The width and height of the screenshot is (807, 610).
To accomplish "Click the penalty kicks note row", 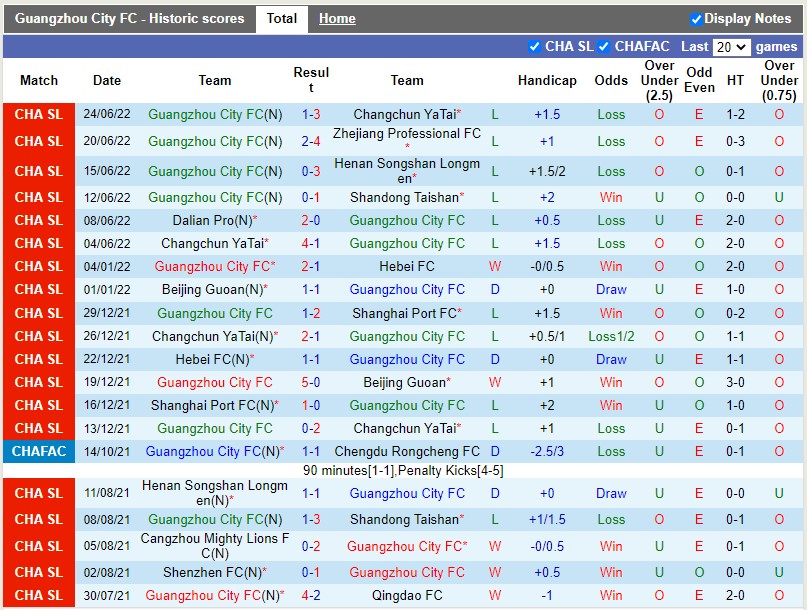I will pyautogui.click(x=403, y=470).
